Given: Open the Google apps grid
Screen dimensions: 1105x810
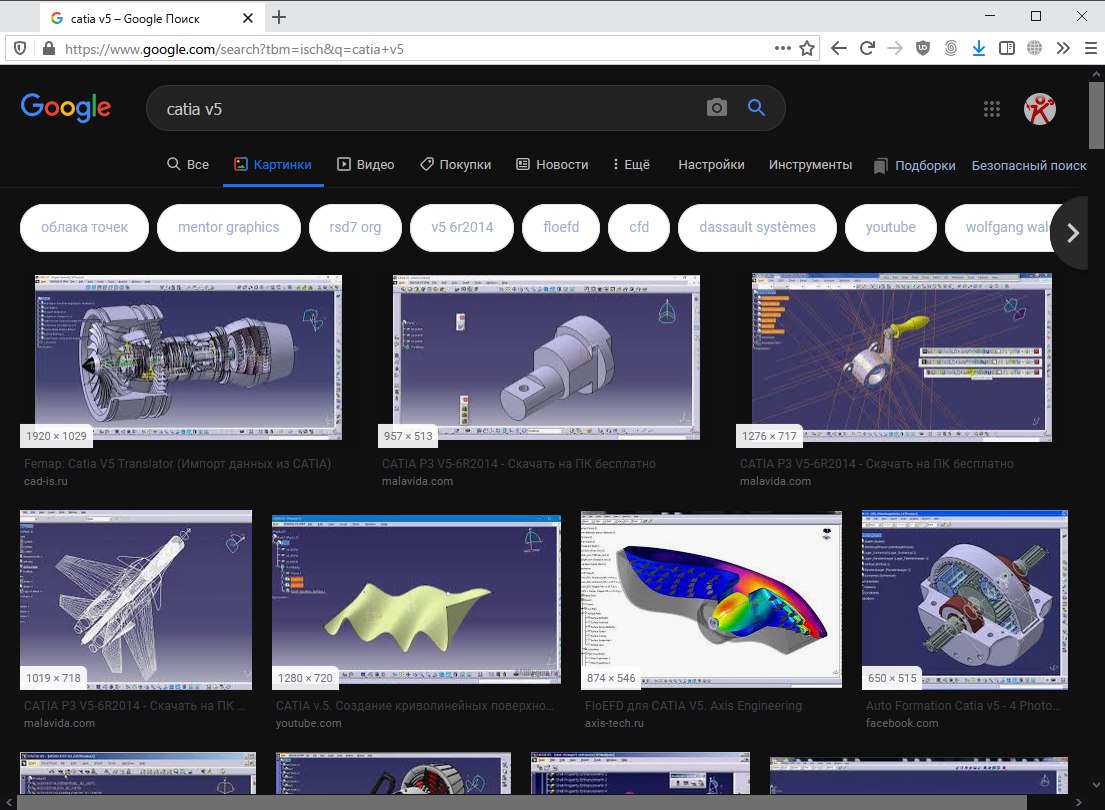Looking at the screenshot, I should [992, 109].
